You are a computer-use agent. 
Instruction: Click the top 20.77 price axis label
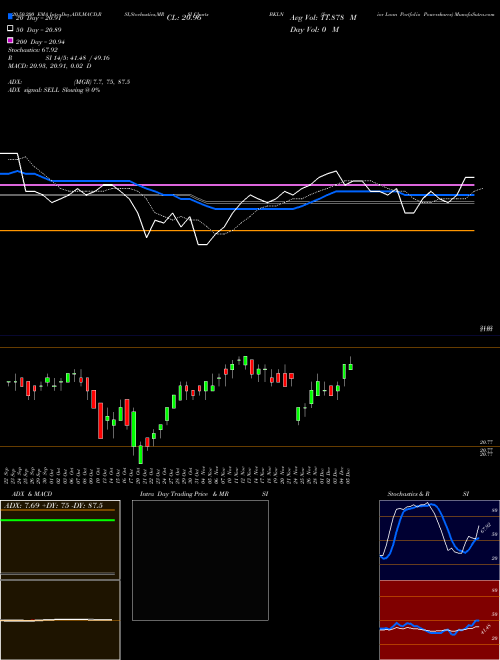coord(486,442)
